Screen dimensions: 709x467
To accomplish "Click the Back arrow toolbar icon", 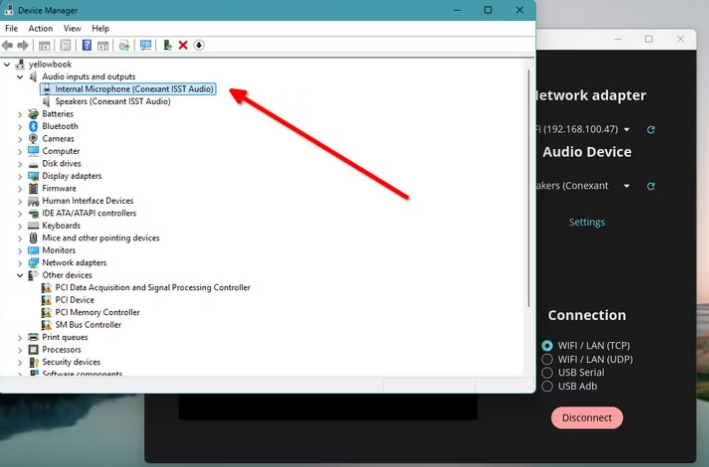I will tap(9, 45).
